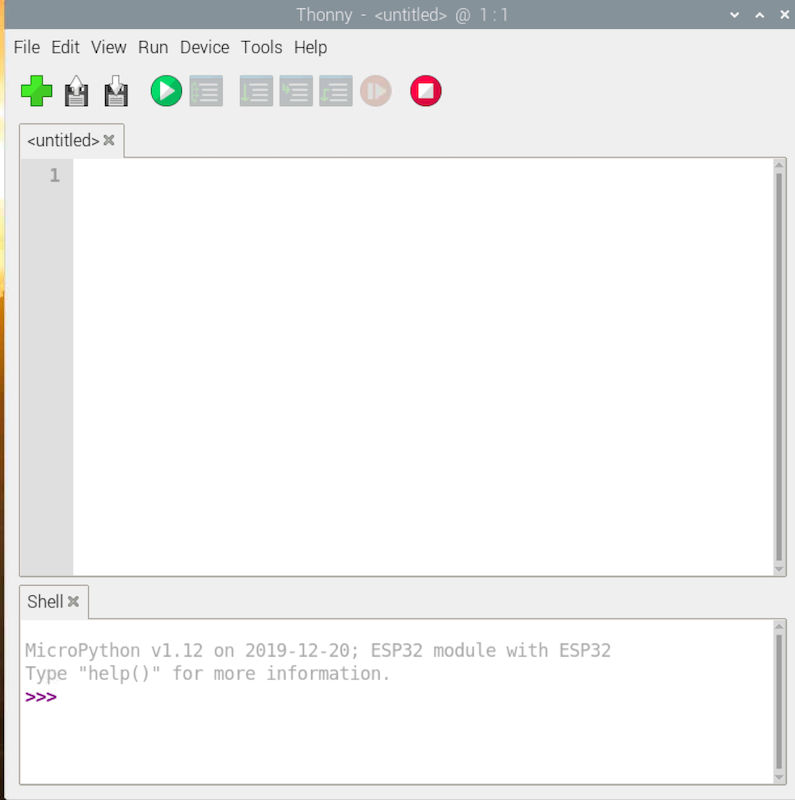Open the View menu

coord(109,47)
